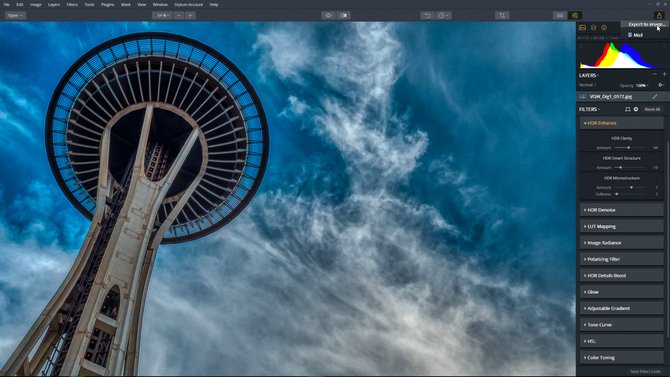Screen dimensions: 670x377
Task: Adjust HDR Microstructure Amount slider
Action: coord(630,187)
